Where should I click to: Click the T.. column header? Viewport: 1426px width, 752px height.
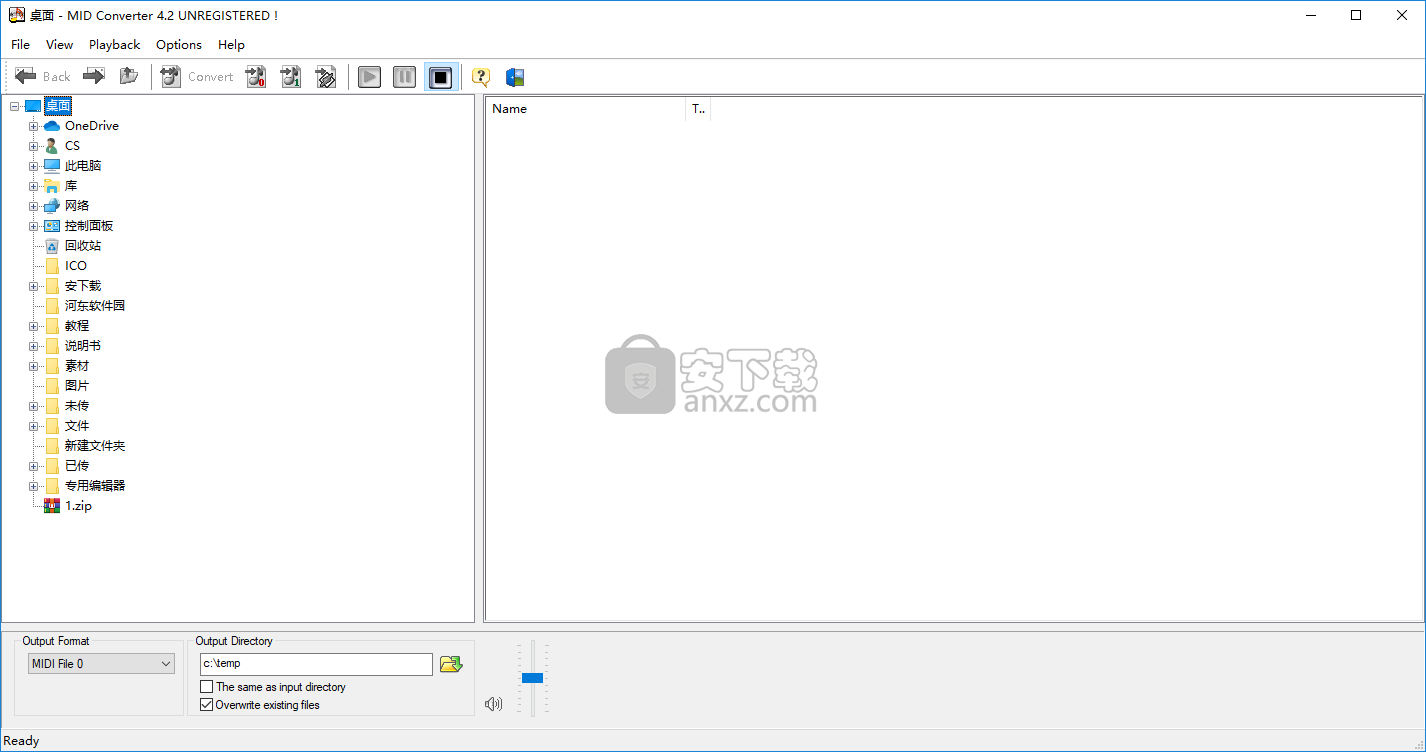coord(698,109)
